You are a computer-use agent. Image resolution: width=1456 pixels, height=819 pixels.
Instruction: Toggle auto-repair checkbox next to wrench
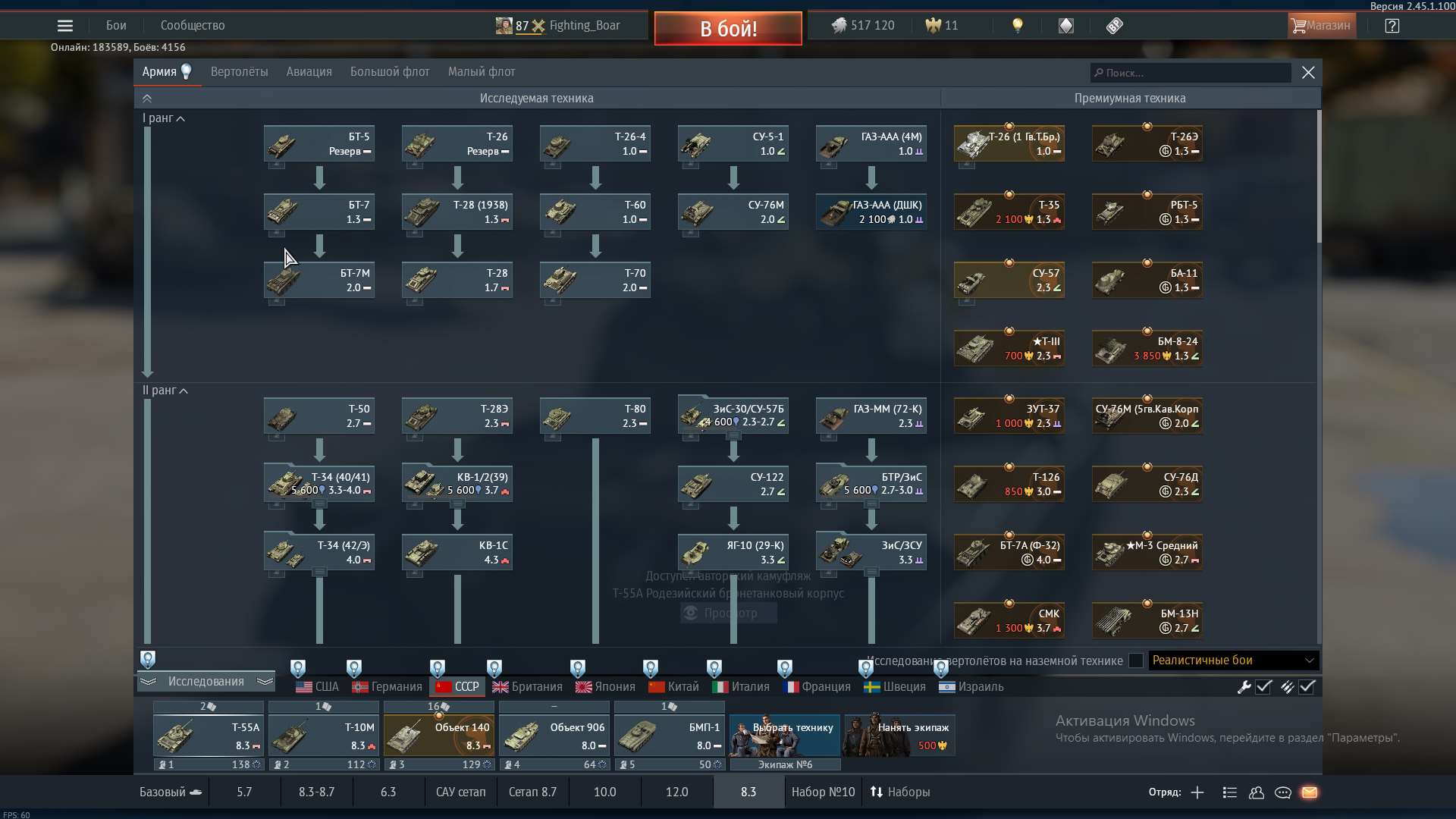tap(1263, 687)
